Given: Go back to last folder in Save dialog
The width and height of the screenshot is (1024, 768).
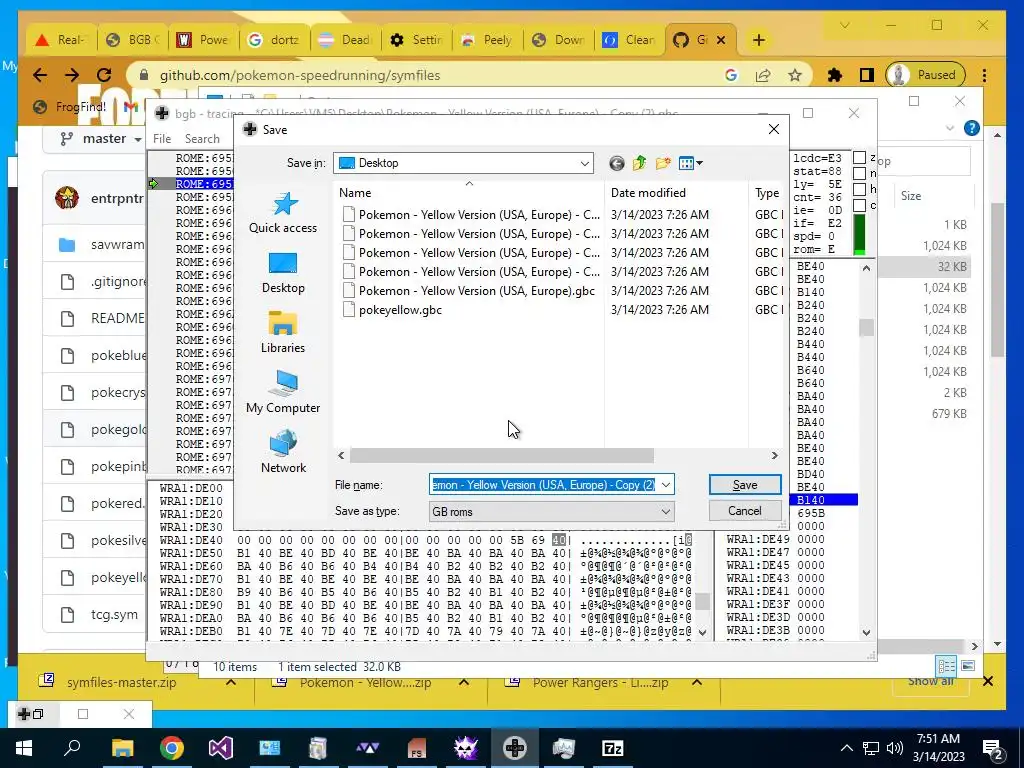Looking at the screenshot, I should 616,163.
